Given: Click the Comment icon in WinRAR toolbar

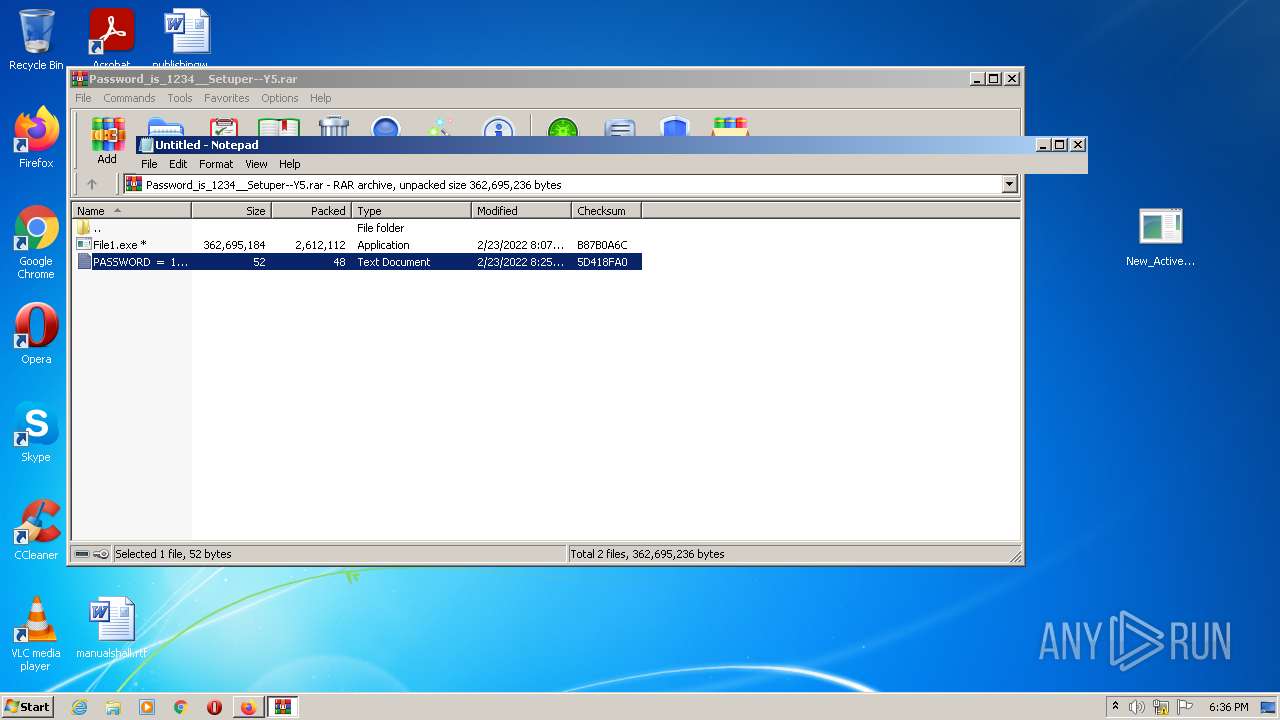Looking at the screenshot, I should [x=620, y=127].
